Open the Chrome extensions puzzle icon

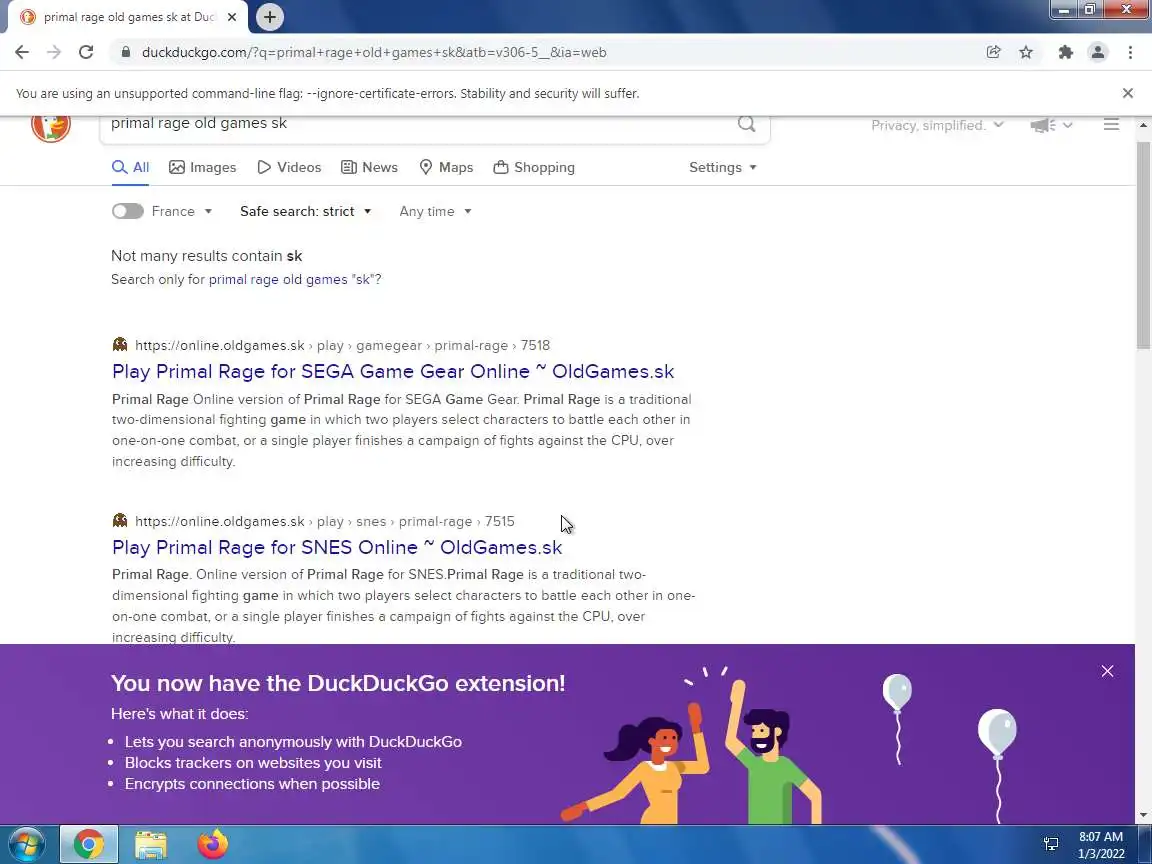click(1065, 52)
